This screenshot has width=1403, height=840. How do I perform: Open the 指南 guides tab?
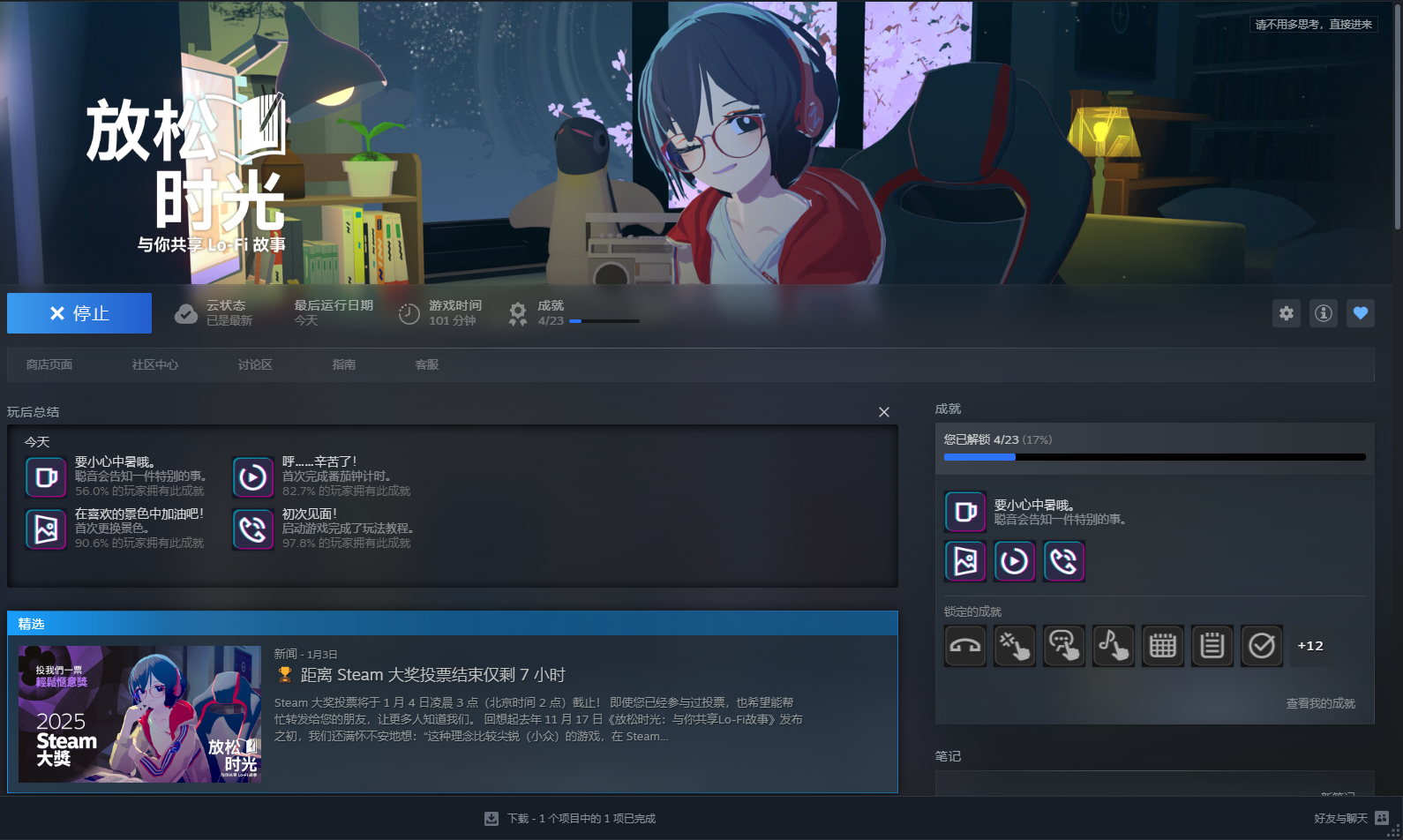(x=344, y=364)
